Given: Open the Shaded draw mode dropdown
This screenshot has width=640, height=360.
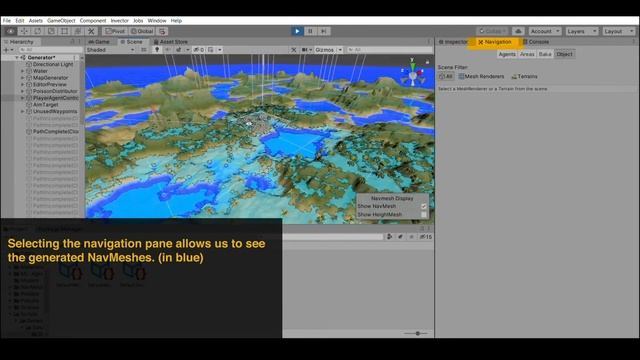Looking at the screenshot, I should click(x=111, y=50).
